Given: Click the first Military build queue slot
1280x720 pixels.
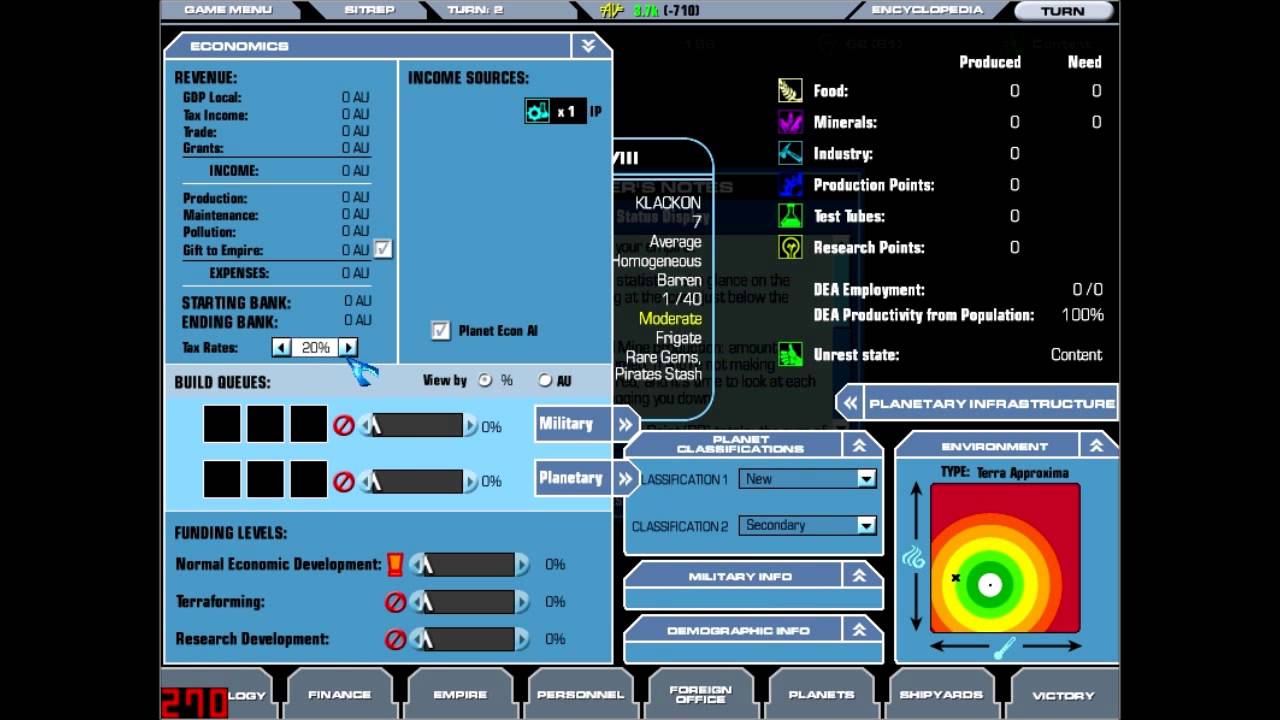Looking at the screenshot, I should coord(222,424).
